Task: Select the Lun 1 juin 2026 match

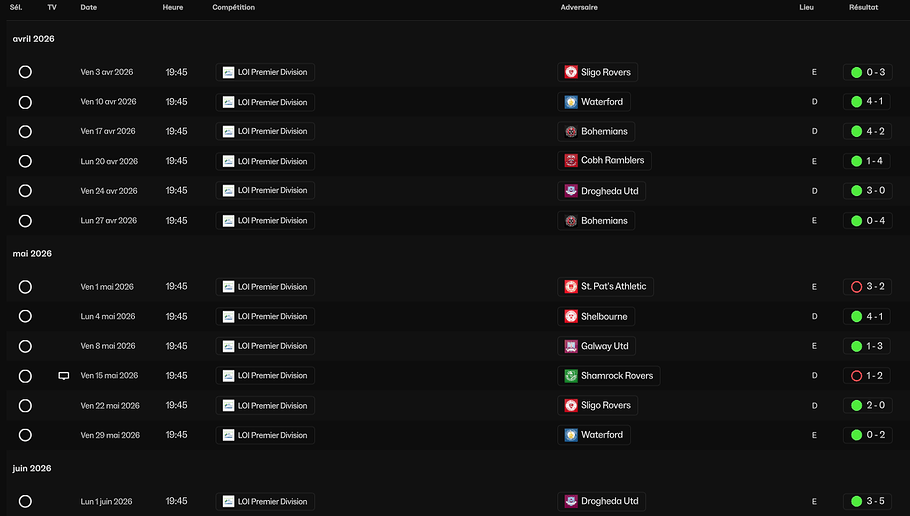Action: 25,501
